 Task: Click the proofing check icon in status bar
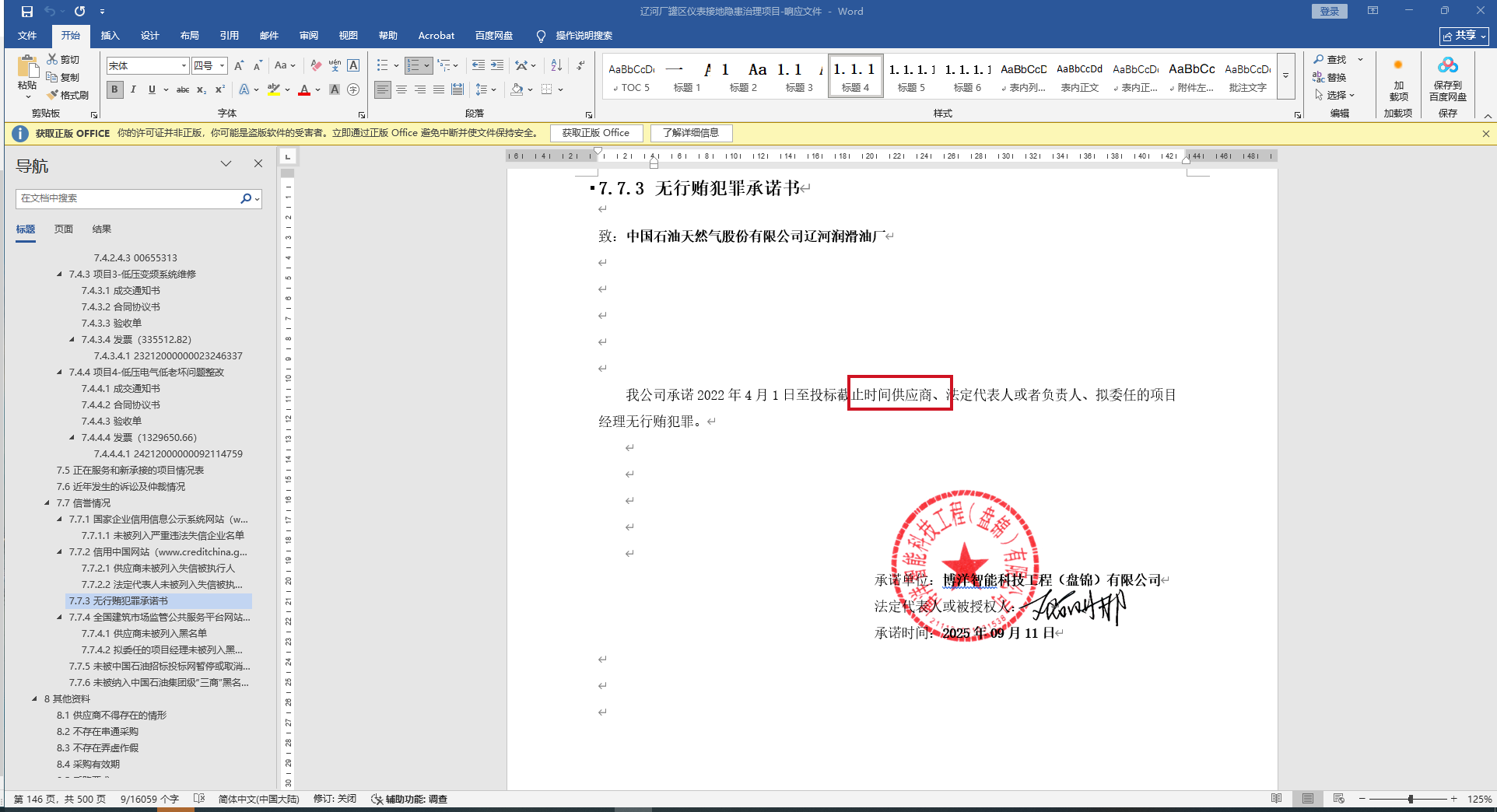pyautogui.click(x=199, y=799)
